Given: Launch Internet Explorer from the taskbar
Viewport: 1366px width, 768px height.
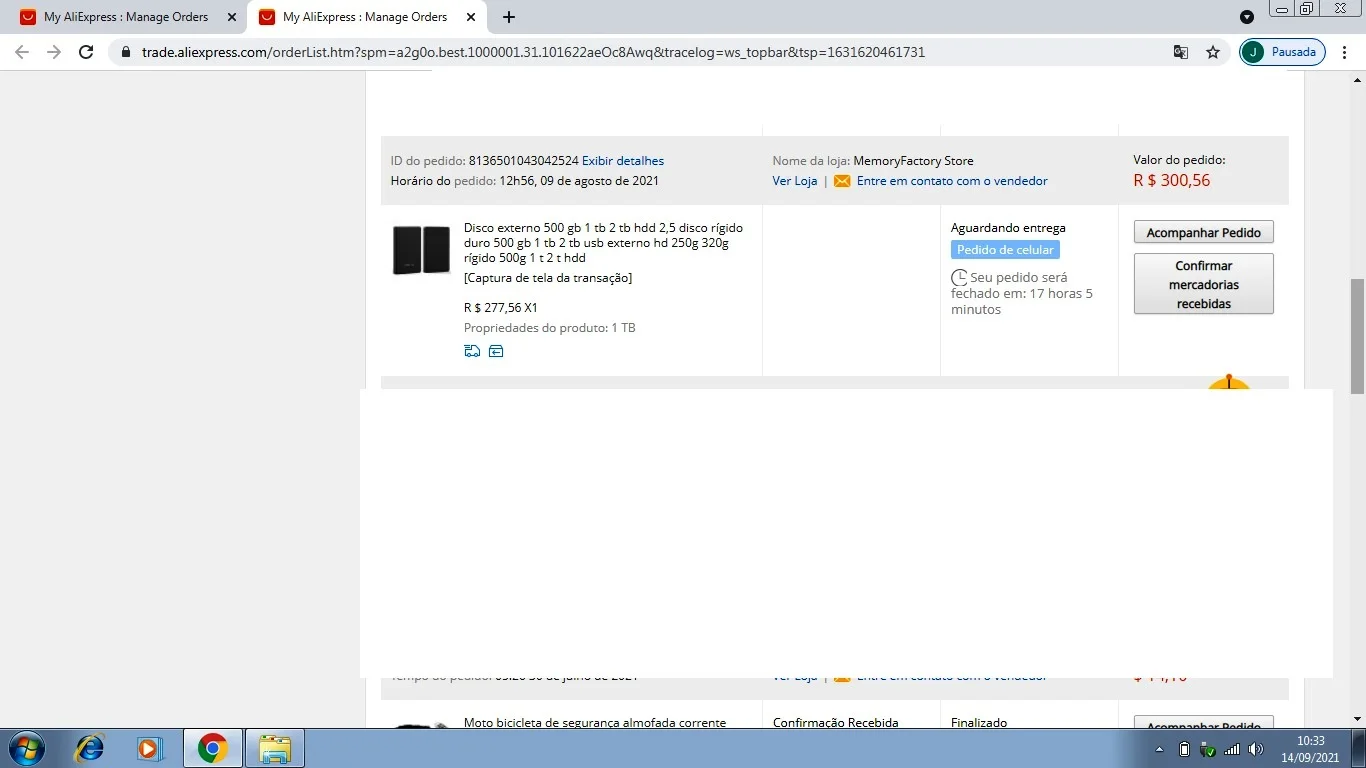Looking at the screenshot, I should click(90, 748).
